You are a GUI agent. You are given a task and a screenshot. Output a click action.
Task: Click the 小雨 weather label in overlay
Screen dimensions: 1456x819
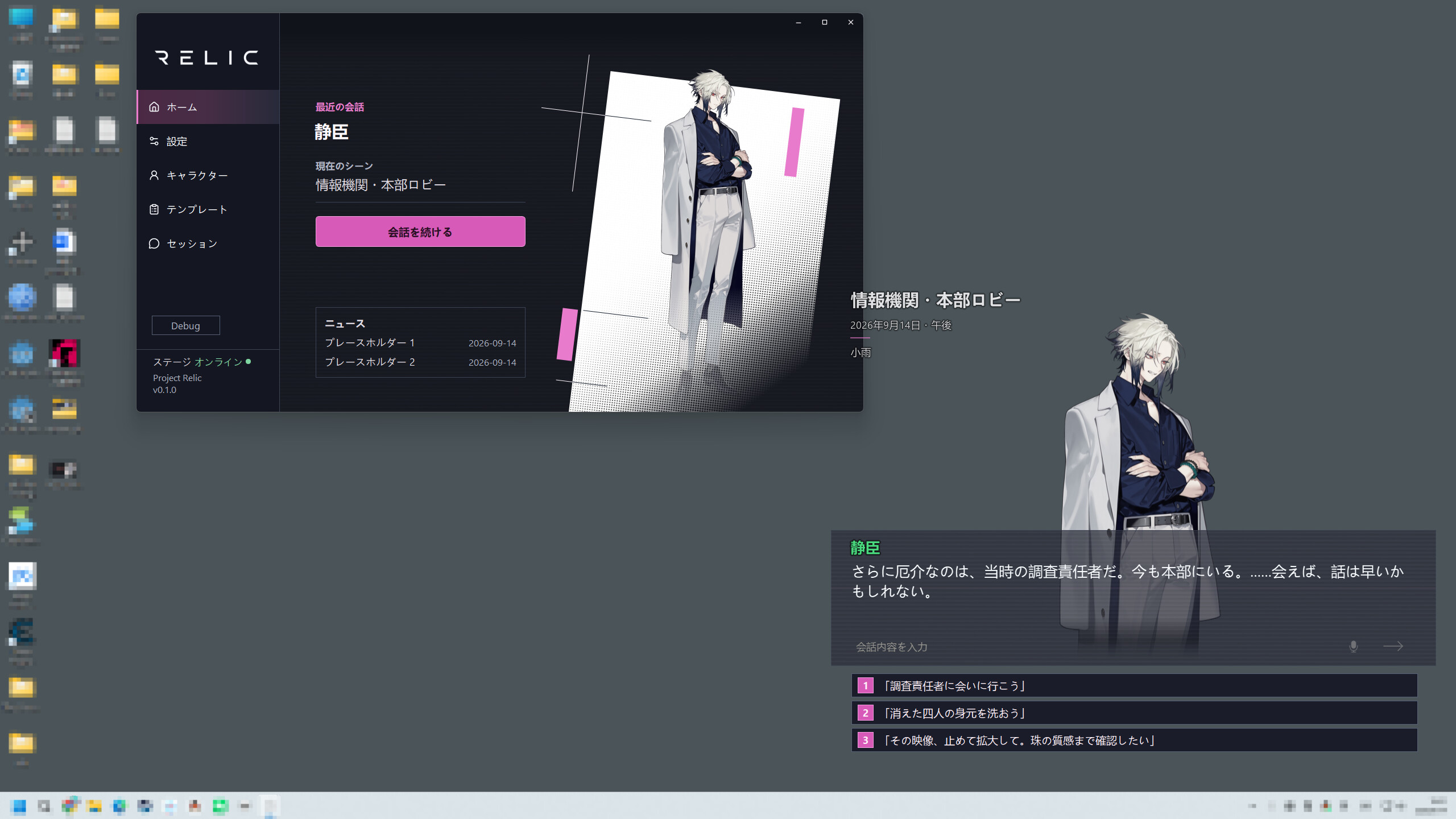pyautogui.click(x=861, y=353)
